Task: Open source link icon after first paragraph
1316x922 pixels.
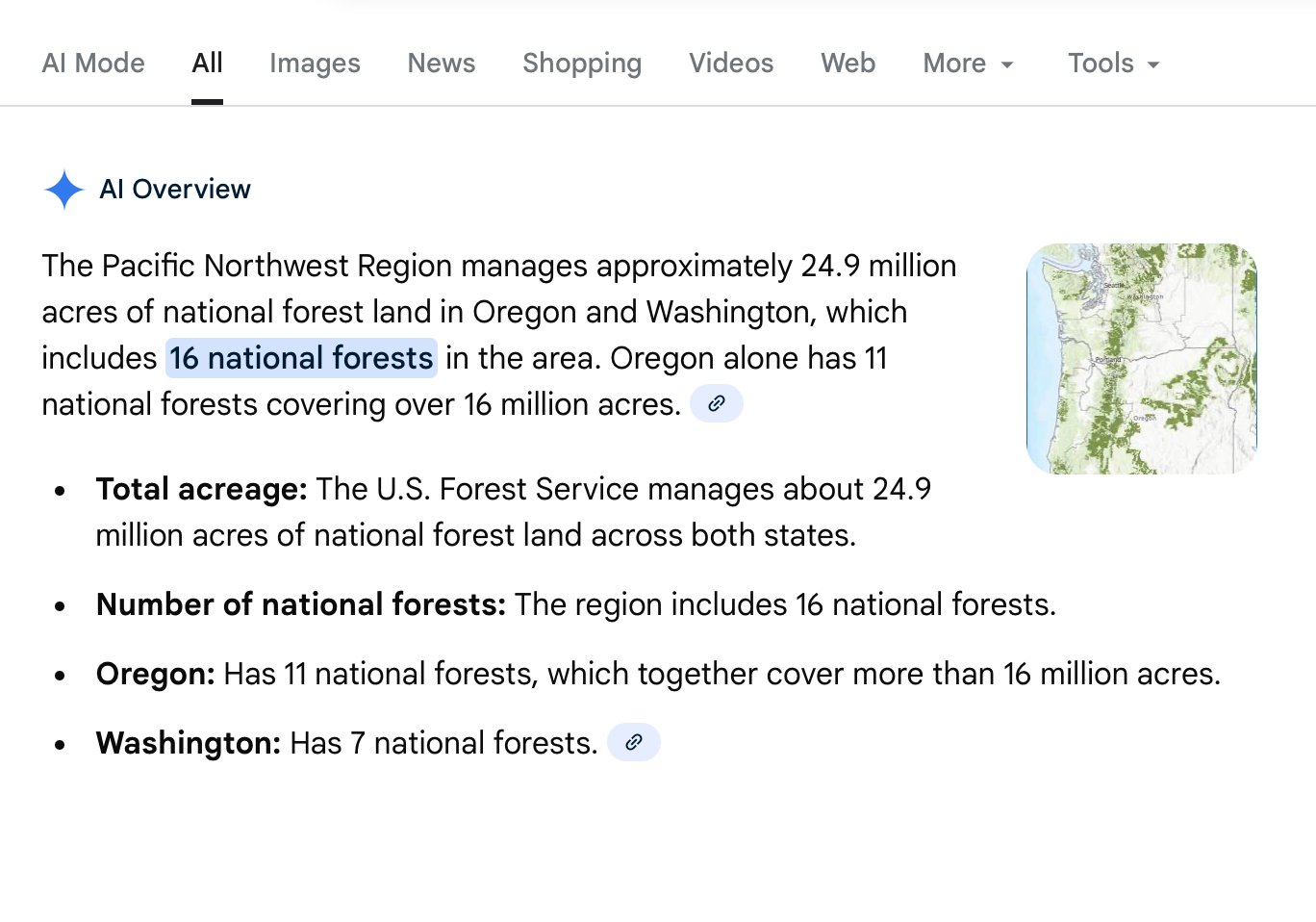Action: pyautogui.click(x=716, y=404)
